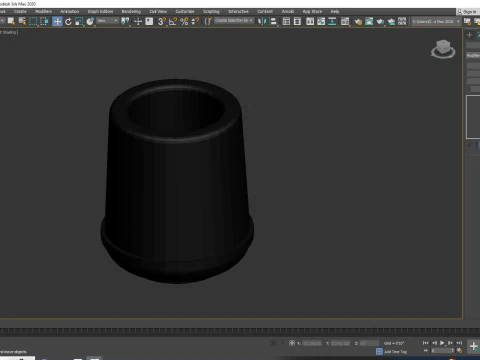Screen dimensions: 480x360
Task: Click Render in the Cloud icon
Action: (391, 22)
